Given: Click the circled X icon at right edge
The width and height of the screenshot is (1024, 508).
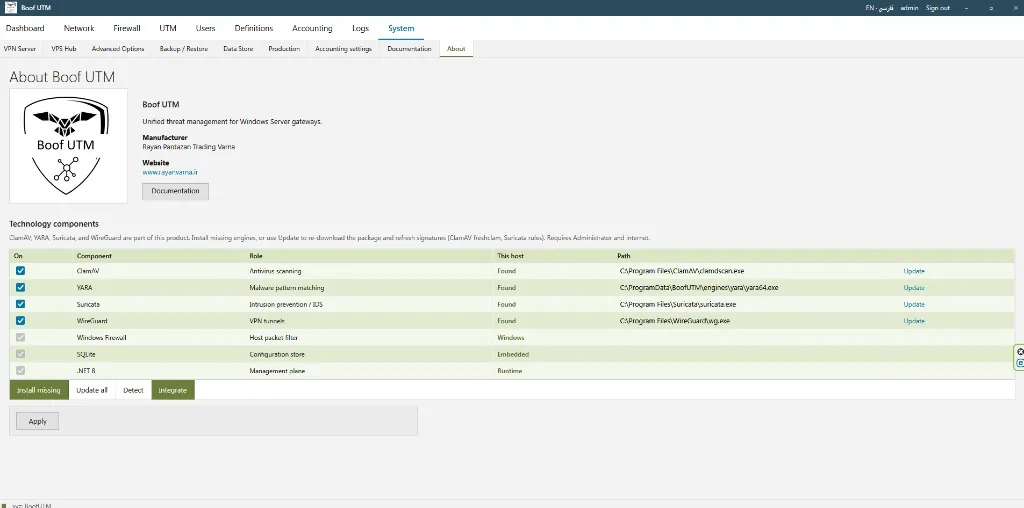Looking at the screenshot, I should click(1020, 352).
